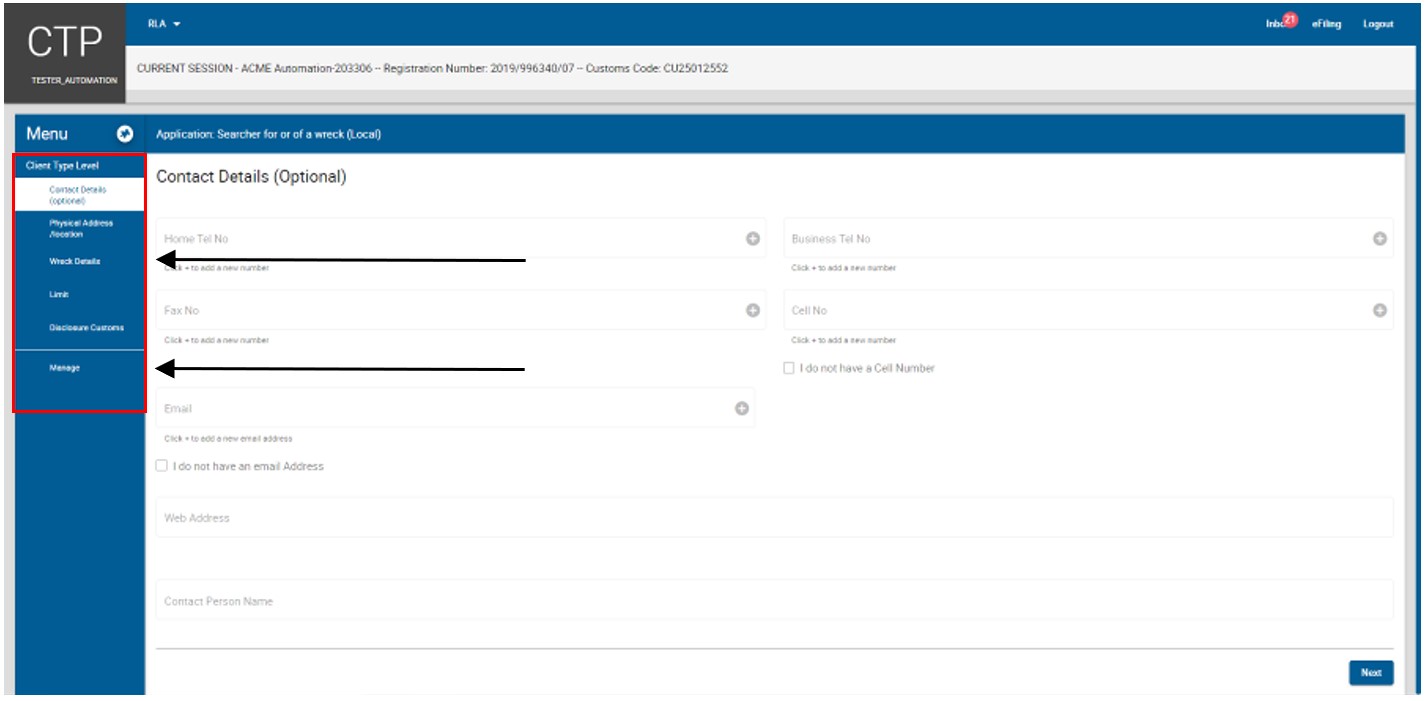1428x701 pixels.
Task: Go to Physical Address /location menu item
Action: [x=80, y=228]
